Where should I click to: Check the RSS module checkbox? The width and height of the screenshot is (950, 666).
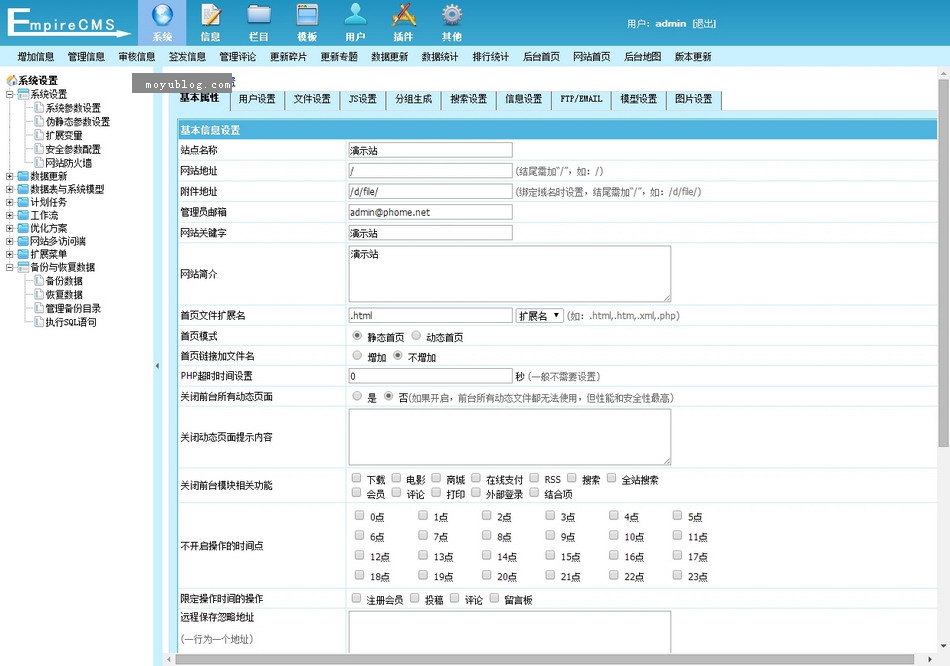point(534,478)
